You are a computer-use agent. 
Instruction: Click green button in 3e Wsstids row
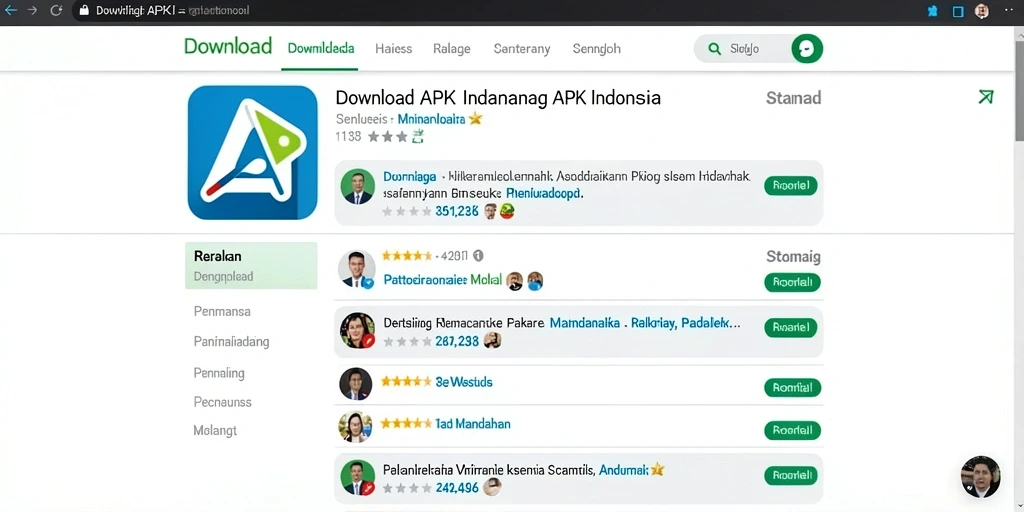(x=792, y=388)
